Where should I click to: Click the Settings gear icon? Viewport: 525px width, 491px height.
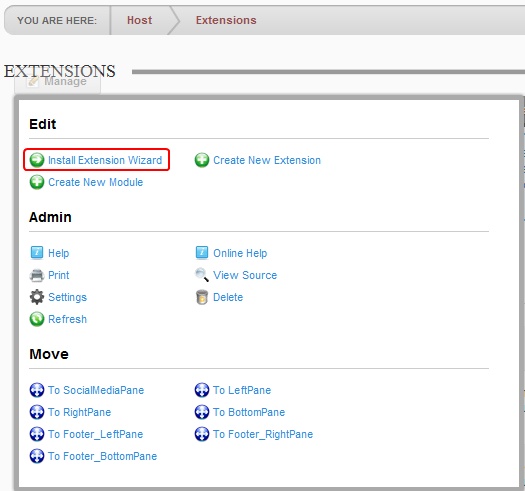click(36, 297)
